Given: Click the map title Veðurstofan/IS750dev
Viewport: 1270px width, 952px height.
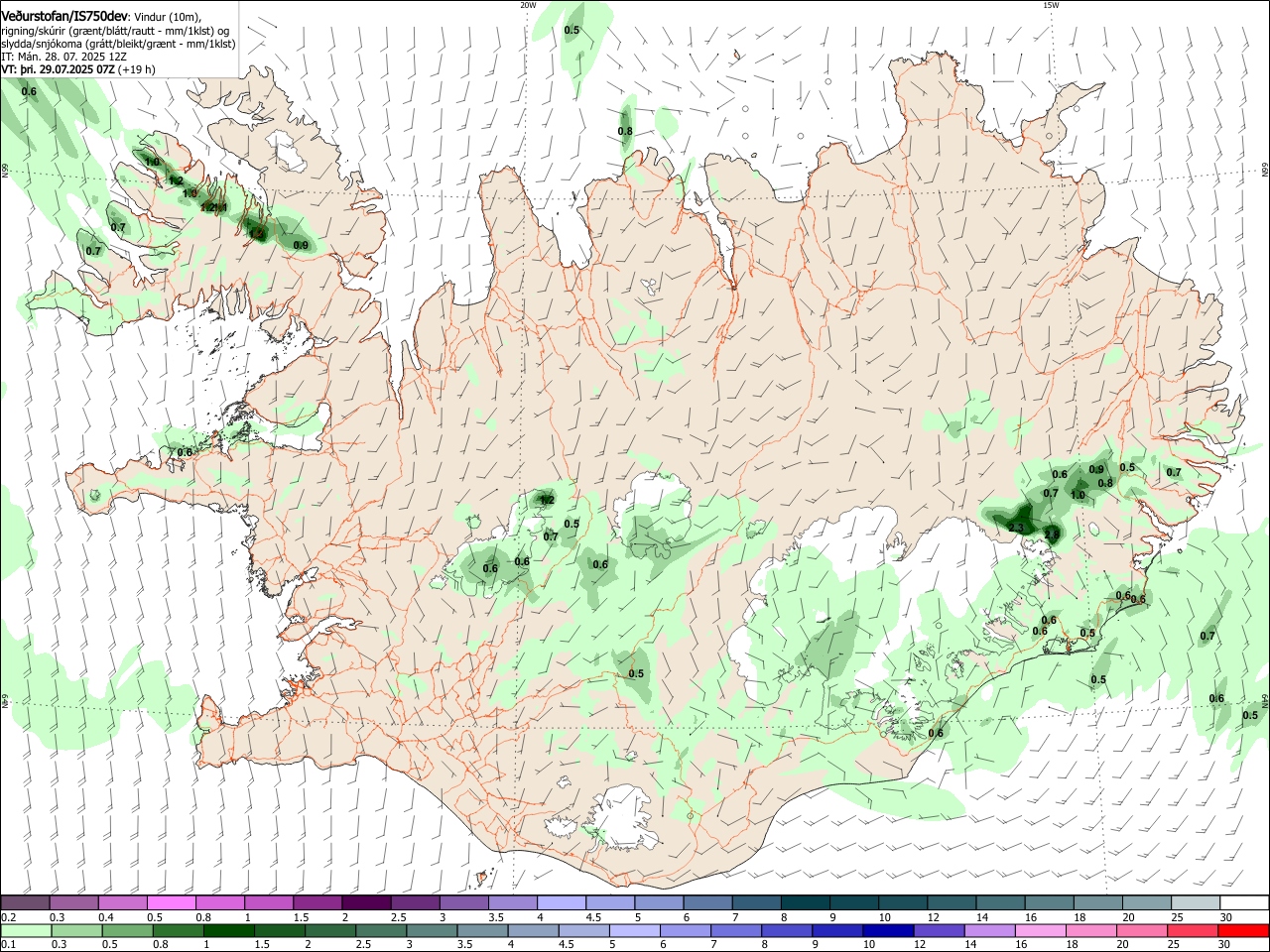Looking at the screenshot, I should point(64,17).
